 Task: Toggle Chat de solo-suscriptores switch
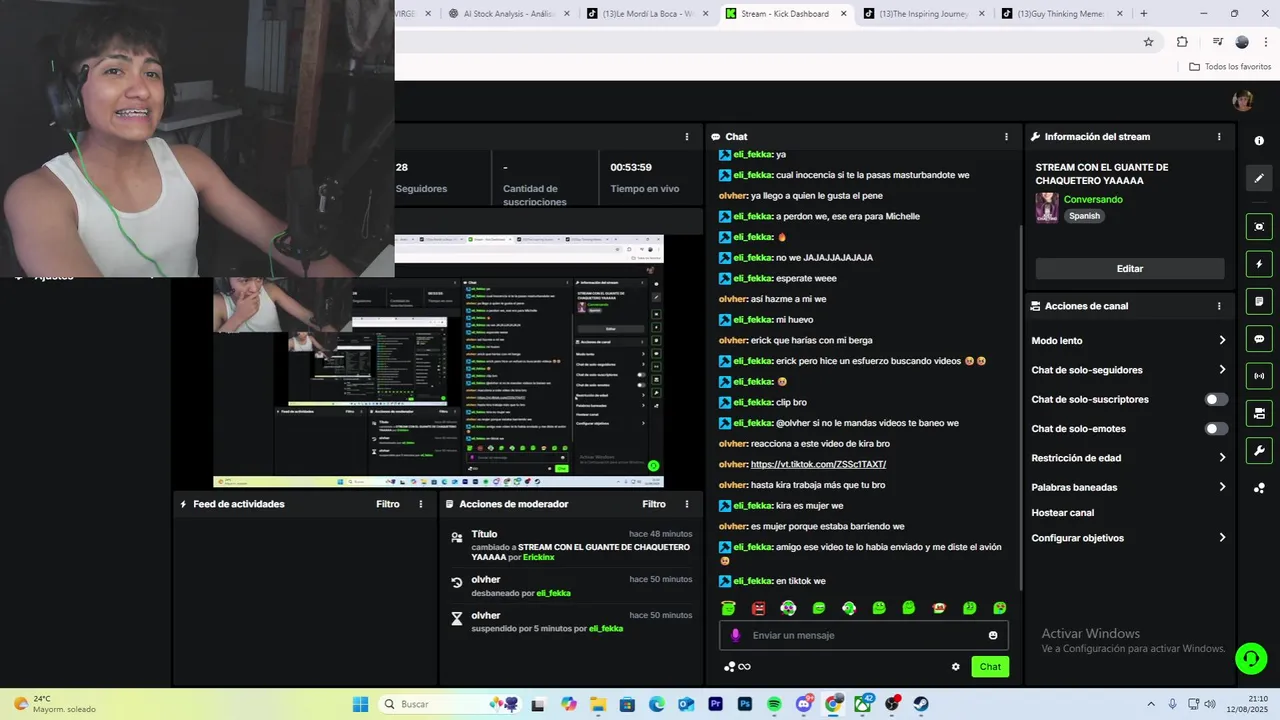click(1215, 399)
